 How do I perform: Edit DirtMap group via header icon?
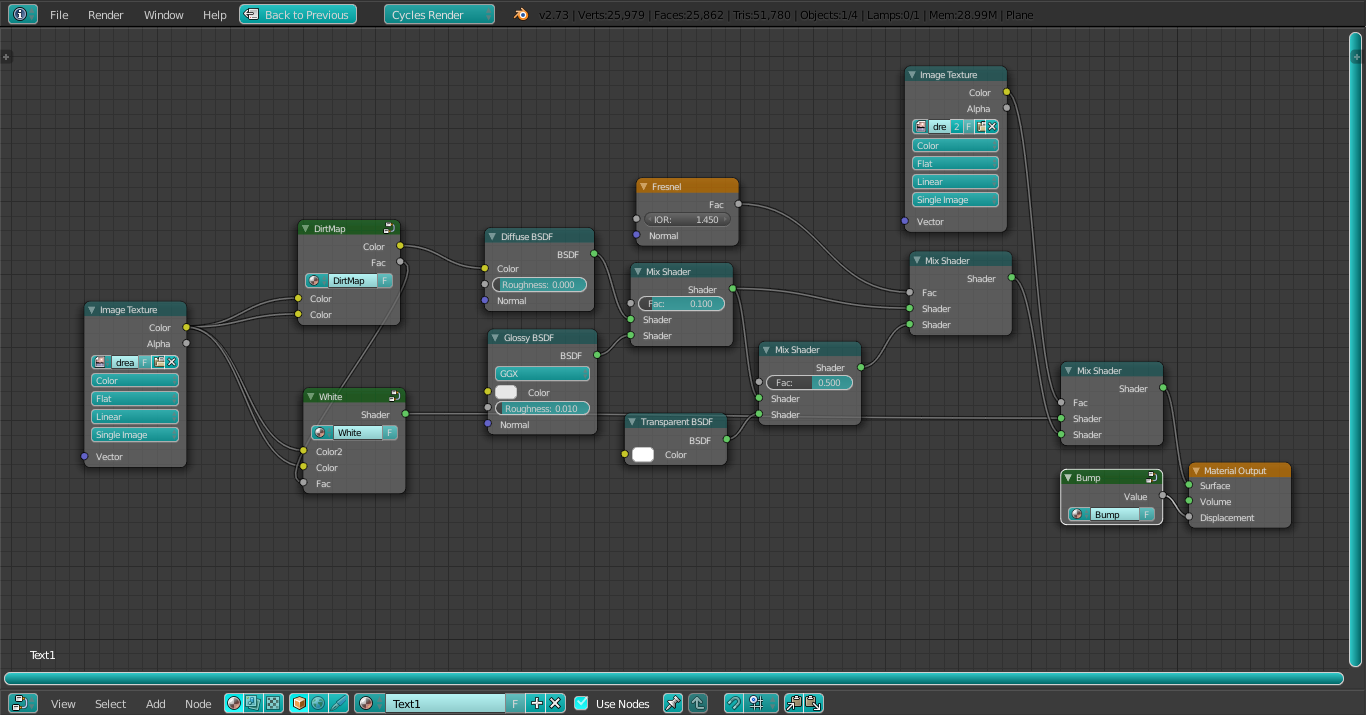tap(389, 228)
